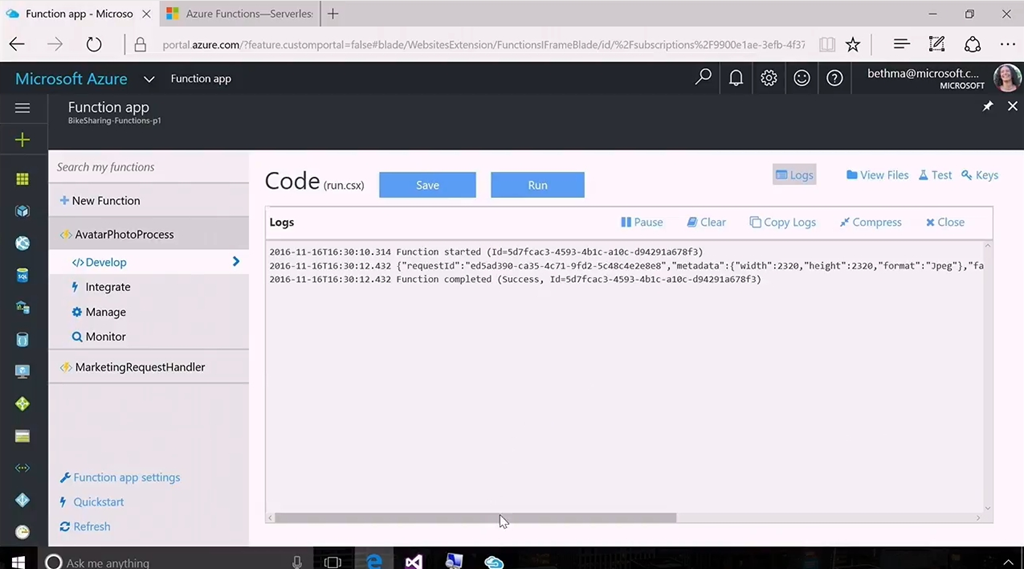Close the Function app browser tab
1024x569 pixels.
[x=146, y=14]
